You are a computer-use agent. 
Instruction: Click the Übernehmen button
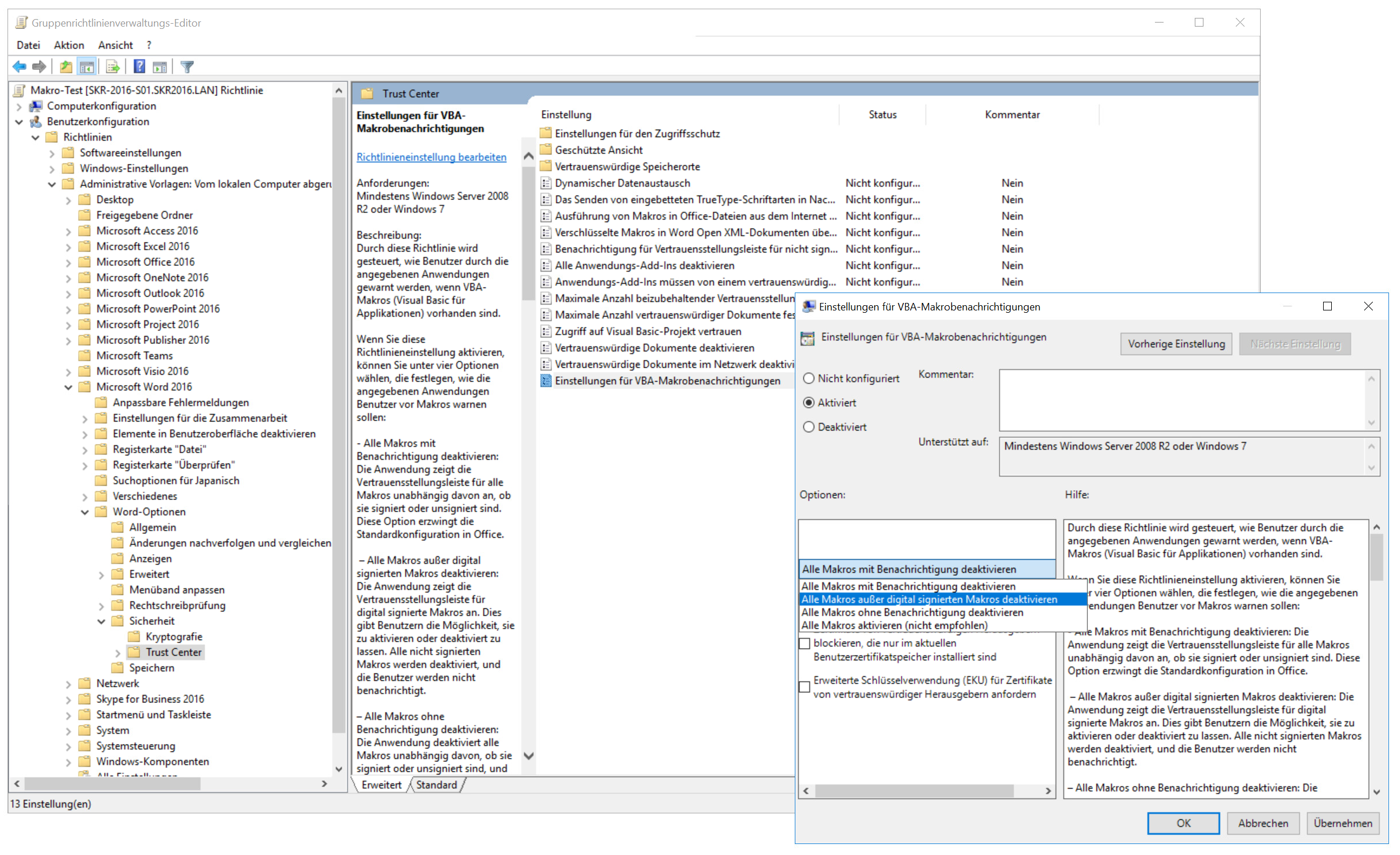click(x=1343, y=823)
